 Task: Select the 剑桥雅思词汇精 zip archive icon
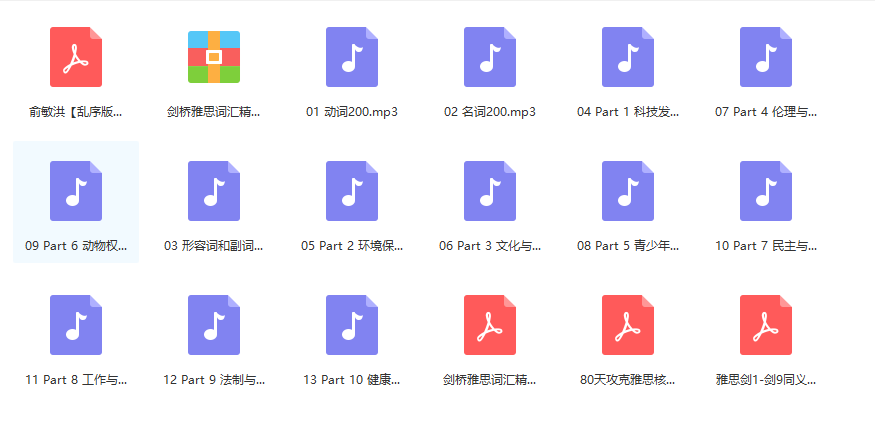[214, 57]
